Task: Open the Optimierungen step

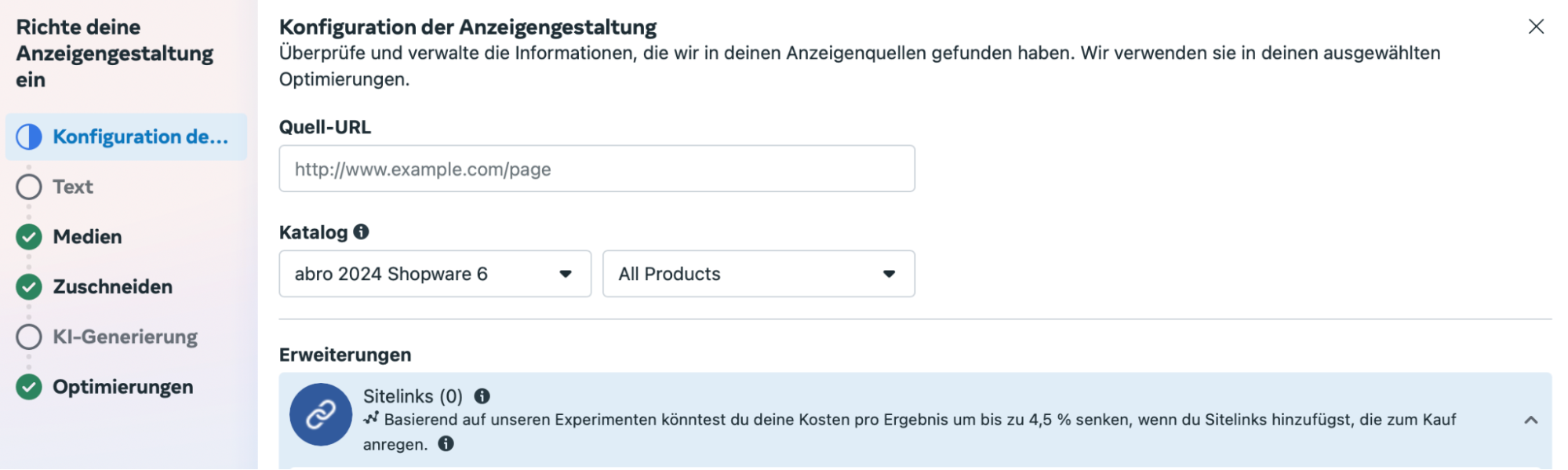Action: 123,387
